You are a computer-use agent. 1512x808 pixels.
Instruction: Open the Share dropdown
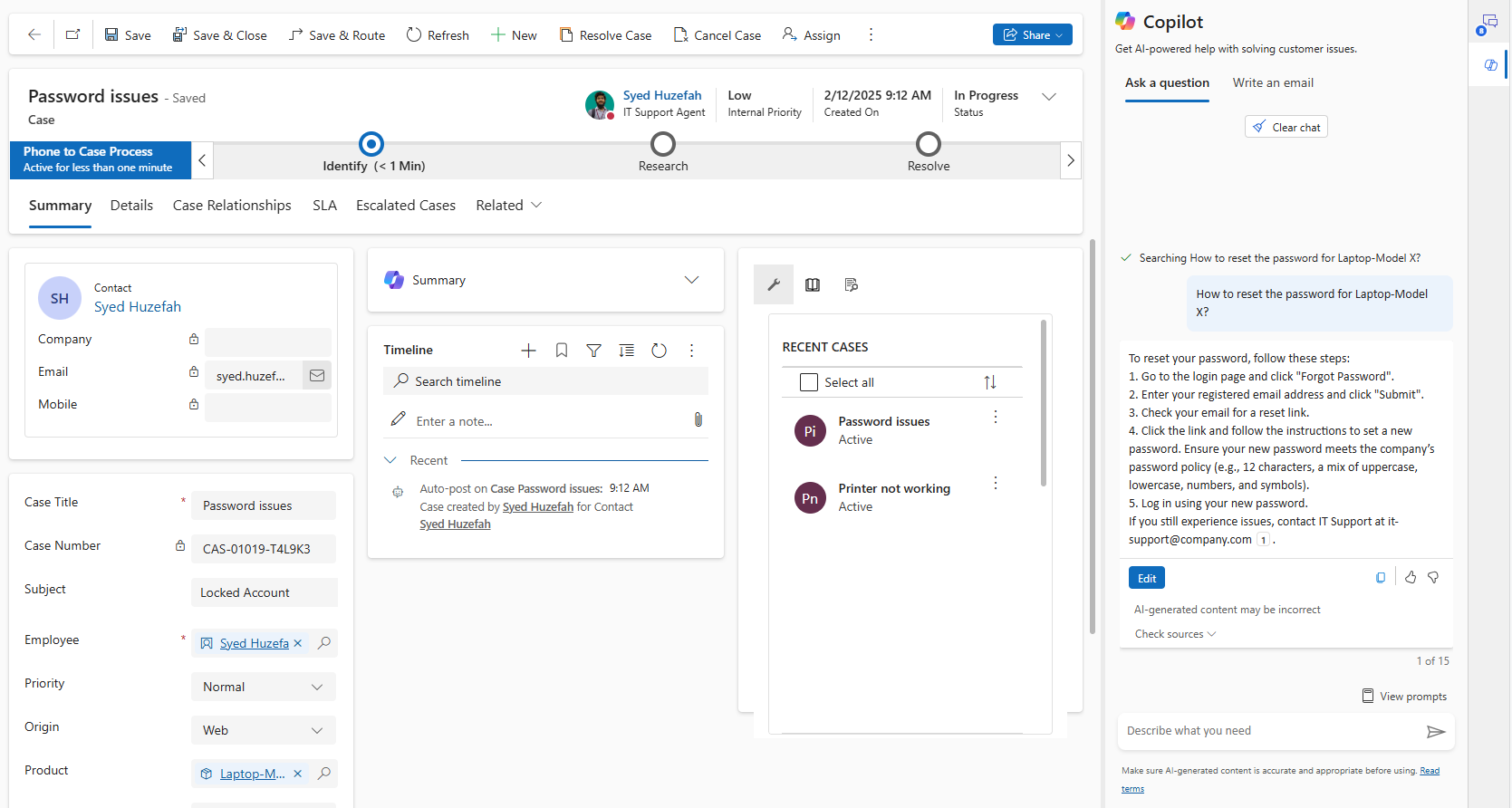coord(1032,34)
